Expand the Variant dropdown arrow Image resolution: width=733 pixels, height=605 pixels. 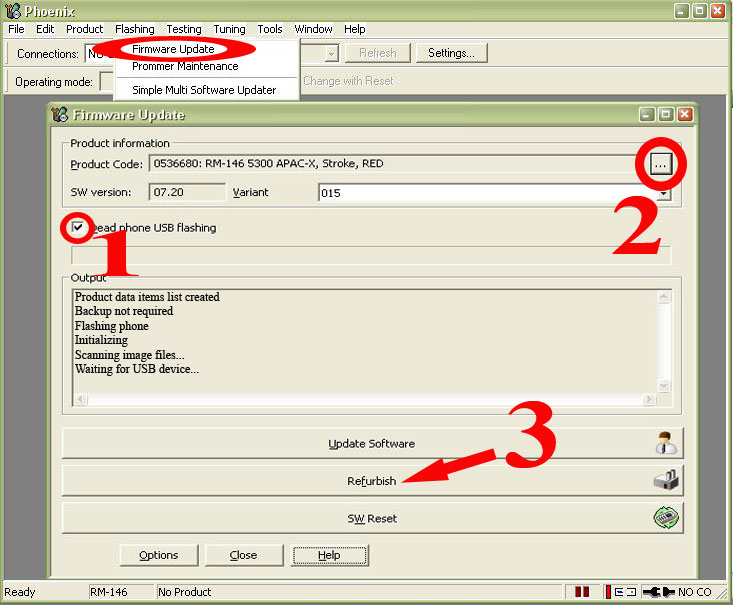click(x=664, y=194)
